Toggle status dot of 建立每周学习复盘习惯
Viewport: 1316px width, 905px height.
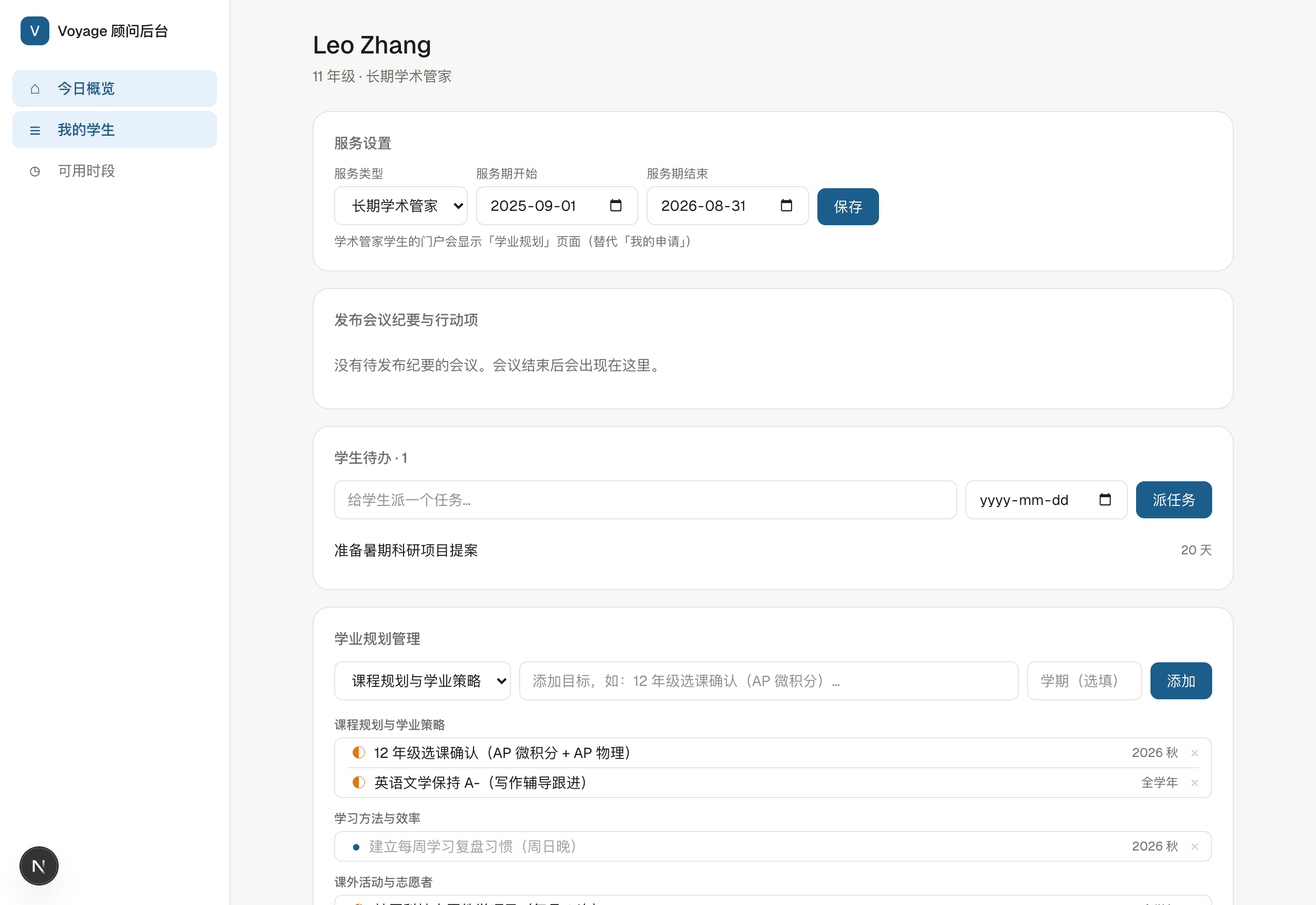tap(356, 847)
